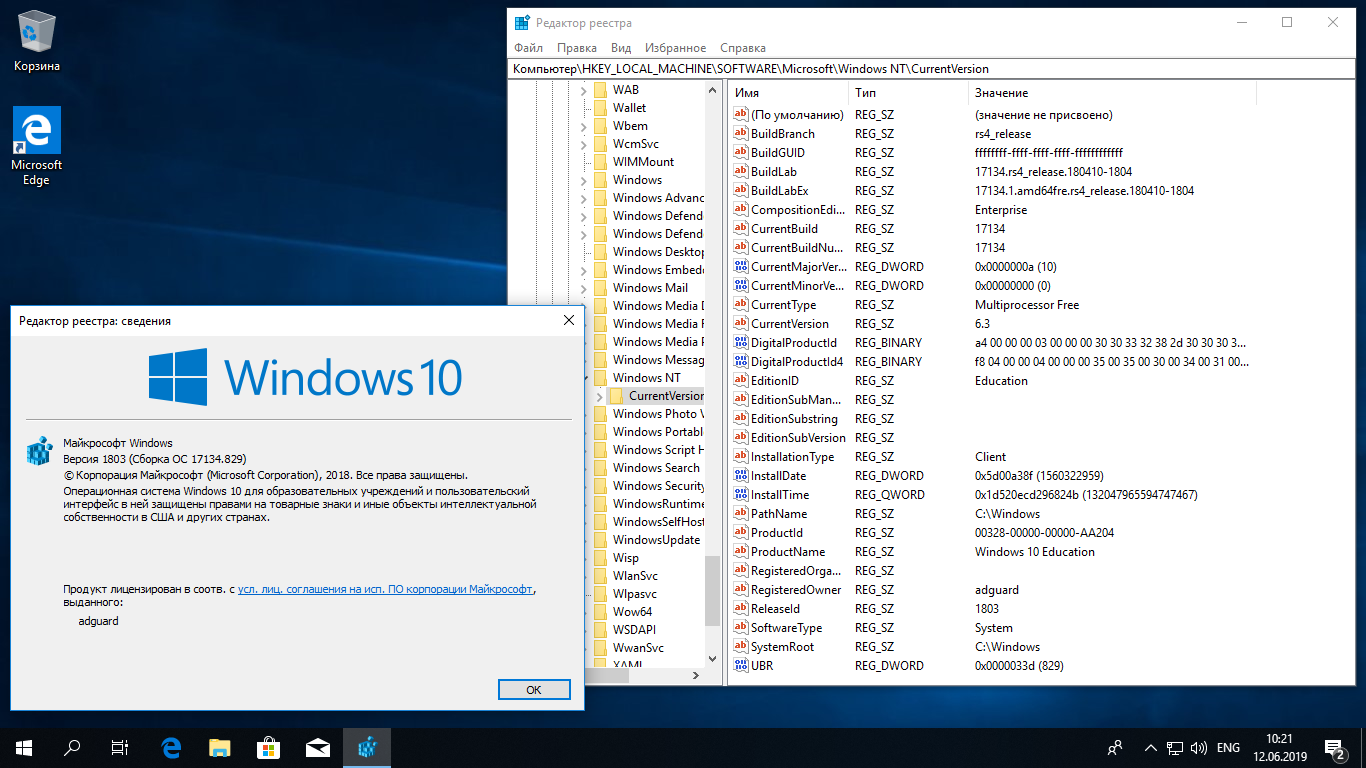
Task: Select the WSDAPI tree key
Action: coord(634,630)
